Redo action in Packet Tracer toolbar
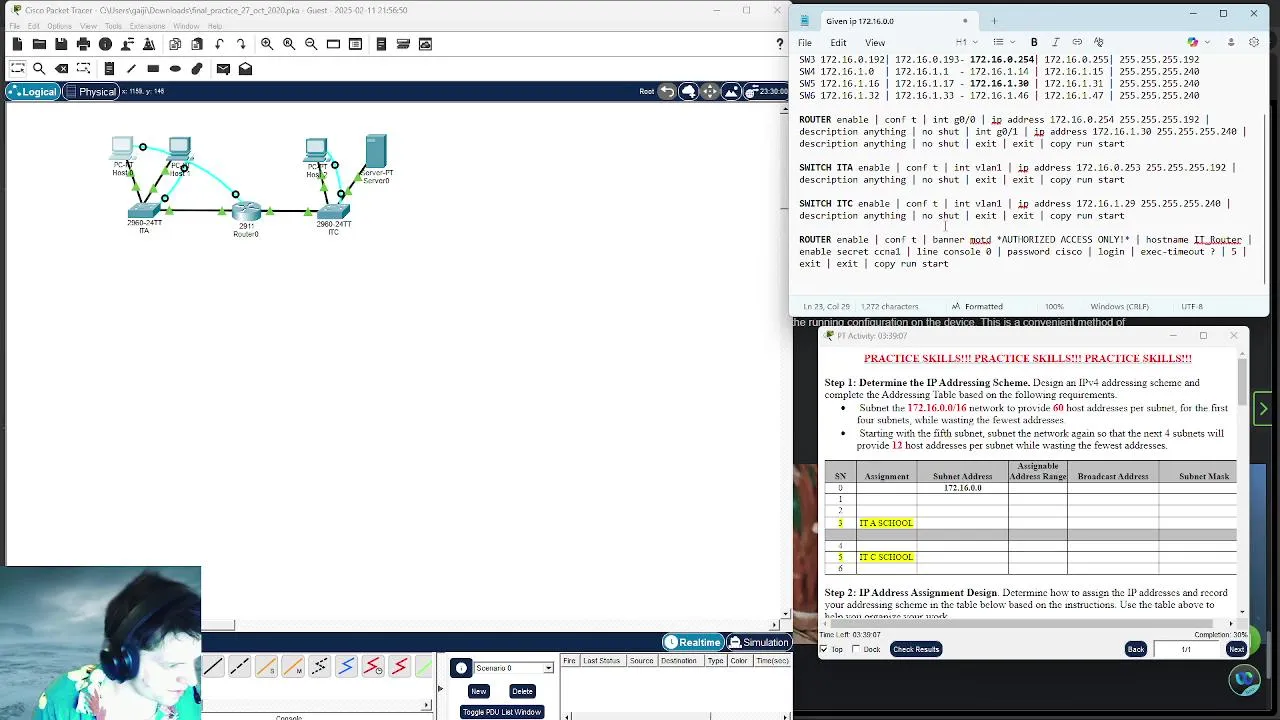 (x=241, y=44)
